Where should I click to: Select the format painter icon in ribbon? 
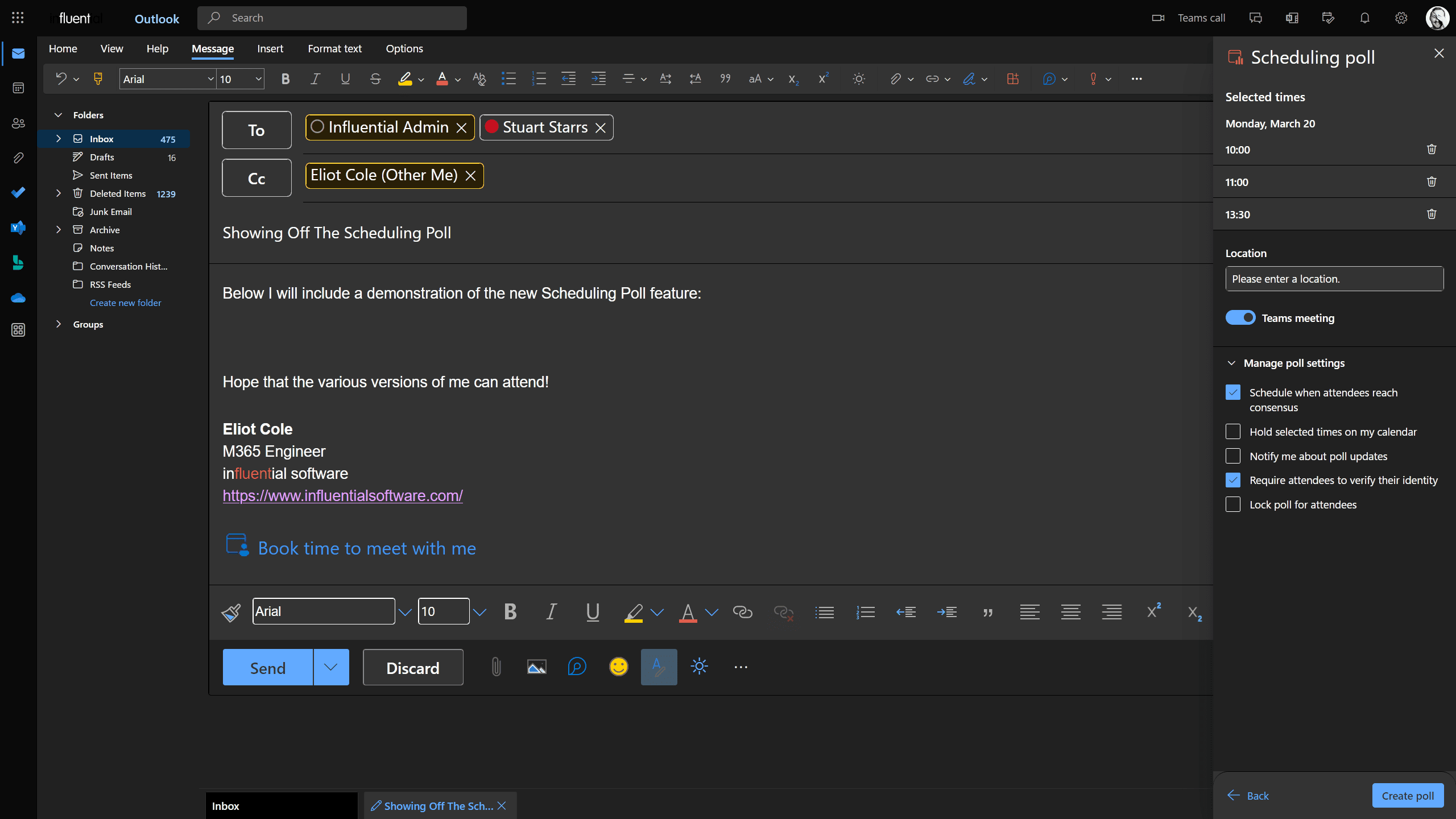pos(98,78)
